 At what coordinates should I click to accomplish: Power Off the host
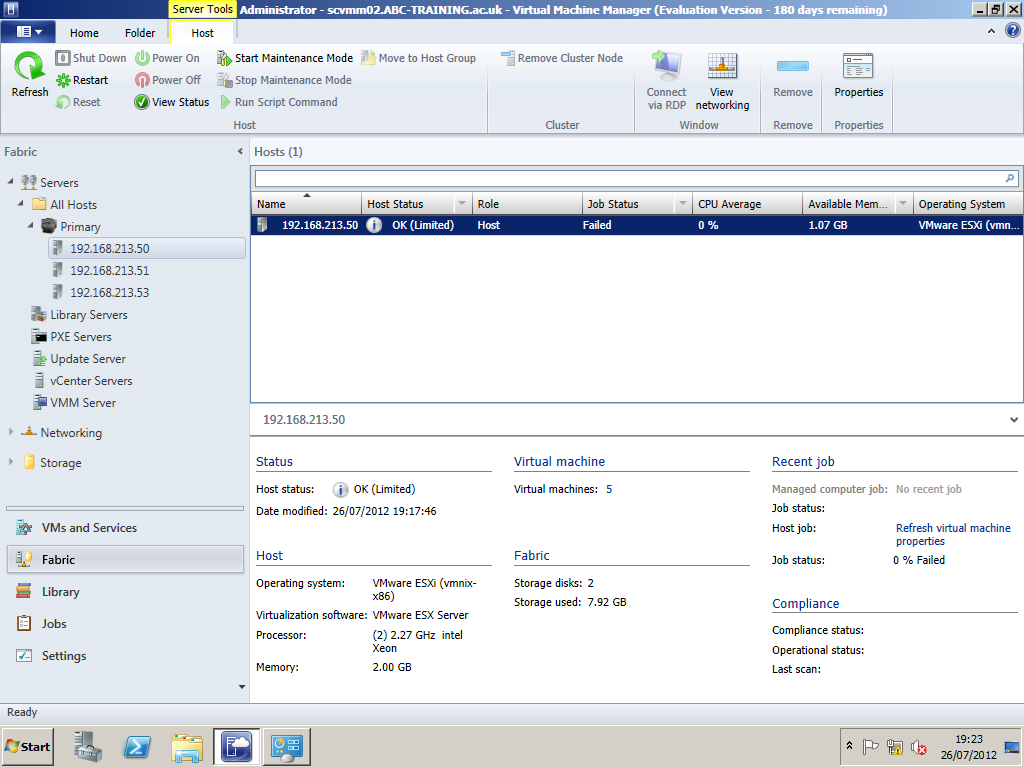pos(168,80)
